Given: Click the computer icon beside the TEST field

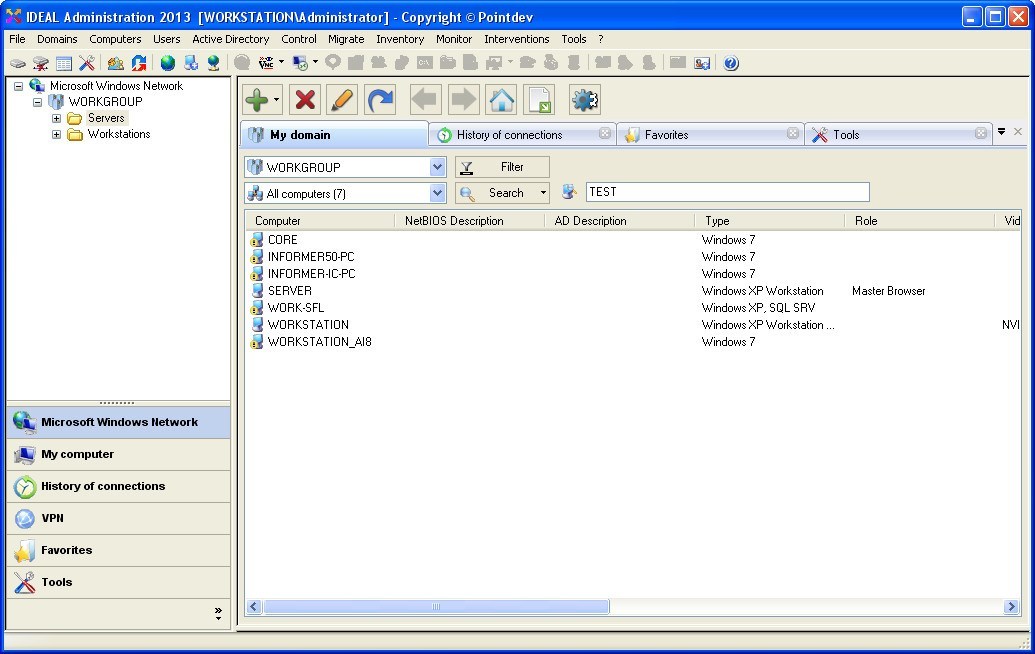Looking at the screenshot, I should click(x=569, y=192).
